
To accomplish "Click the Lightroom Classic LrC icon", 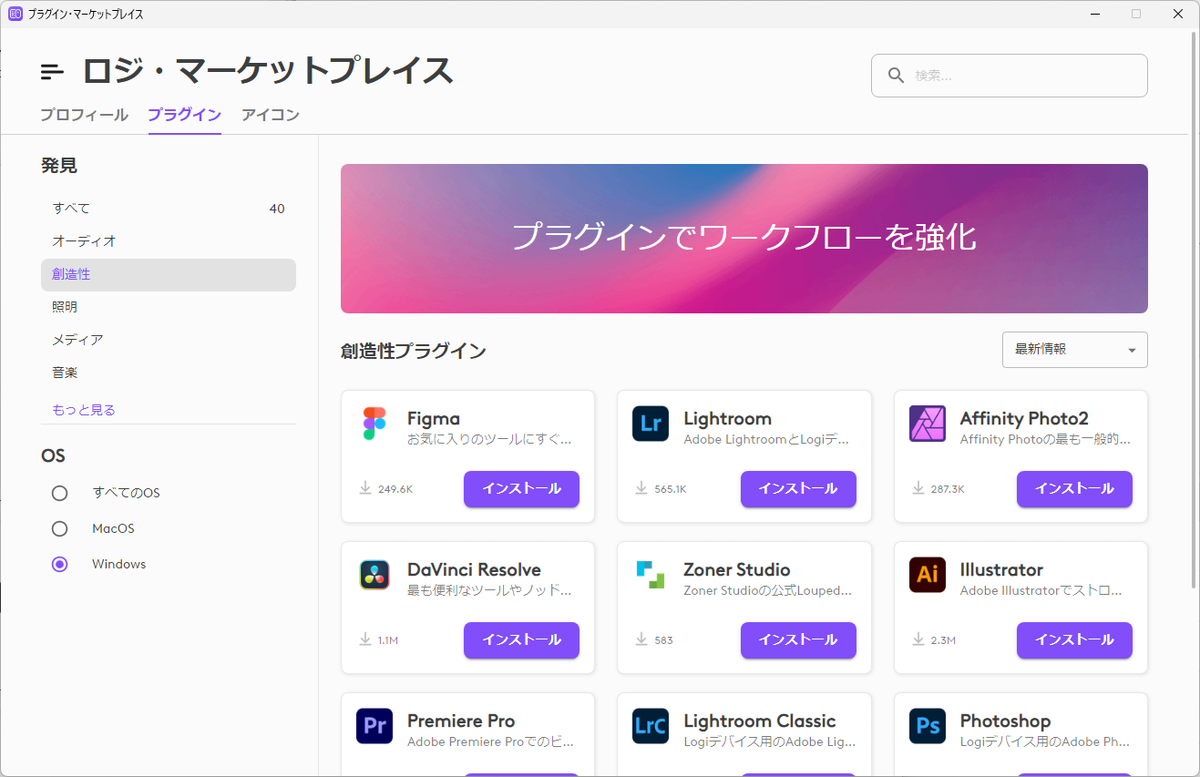I will pos(651,726).
